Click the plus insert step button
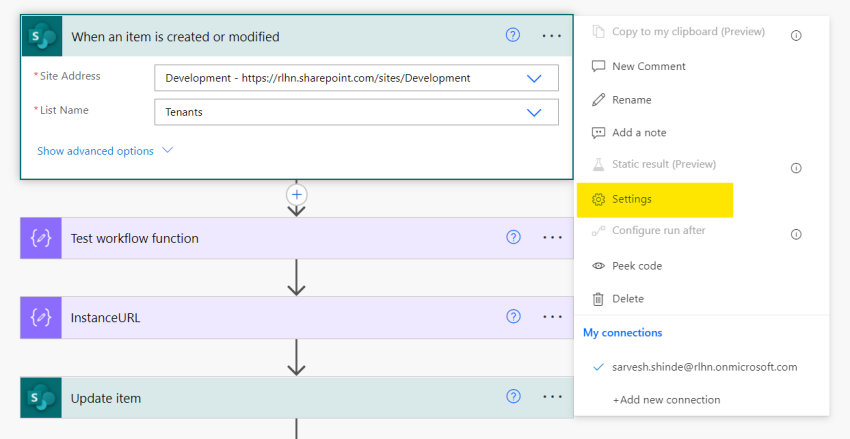Screen dimensions: 850x439 pos(296,194)
